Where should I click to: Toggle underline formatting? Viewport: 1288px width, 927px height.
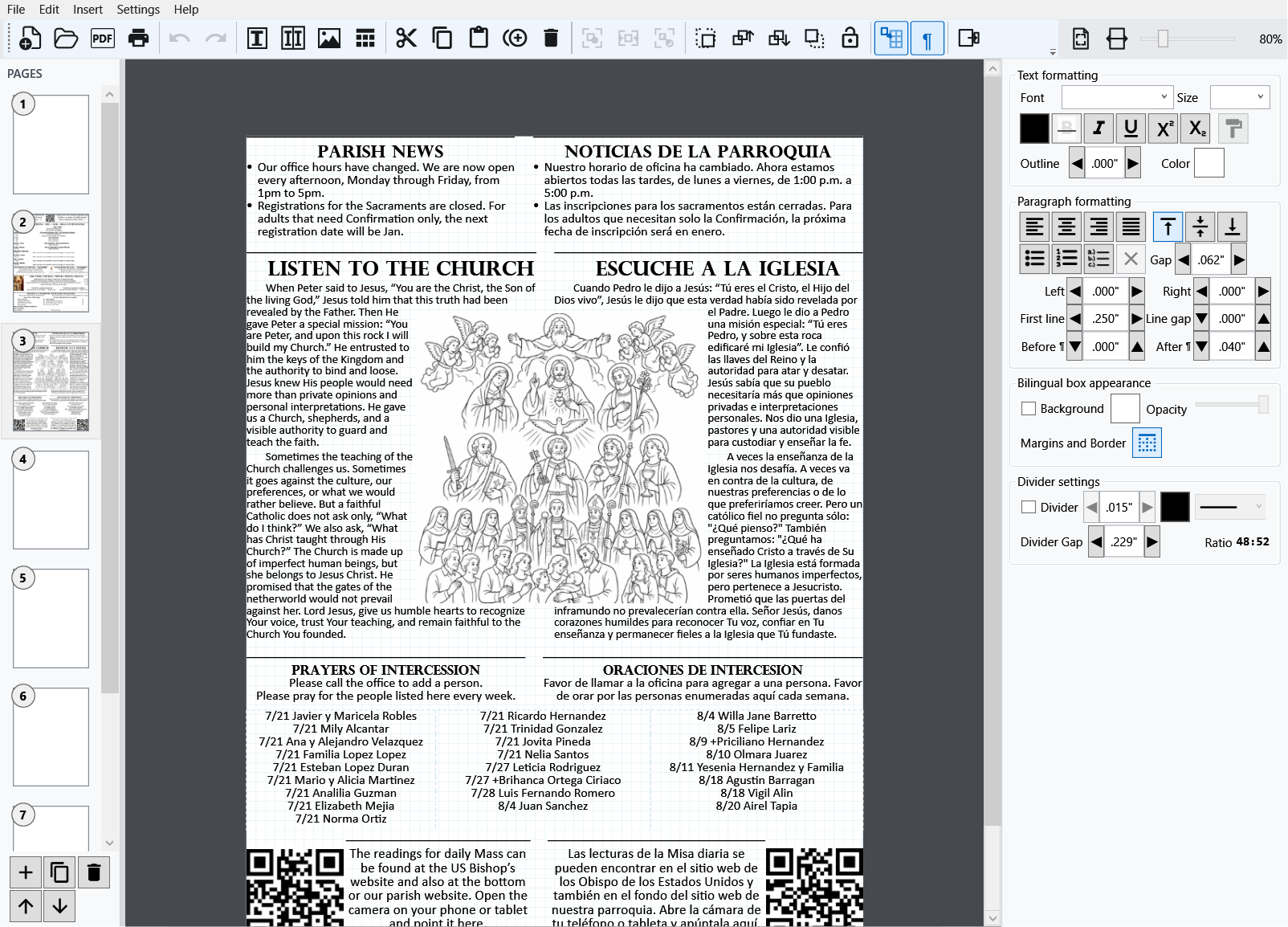[x=1131, y=129]
